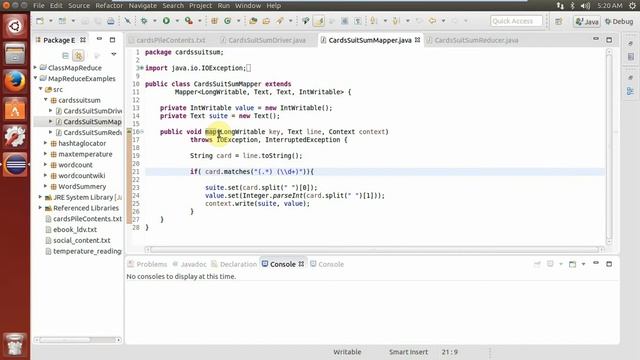This screenshot has height=360, width=640.
Task: Open the Refactor menu
Action: point(109,6)
